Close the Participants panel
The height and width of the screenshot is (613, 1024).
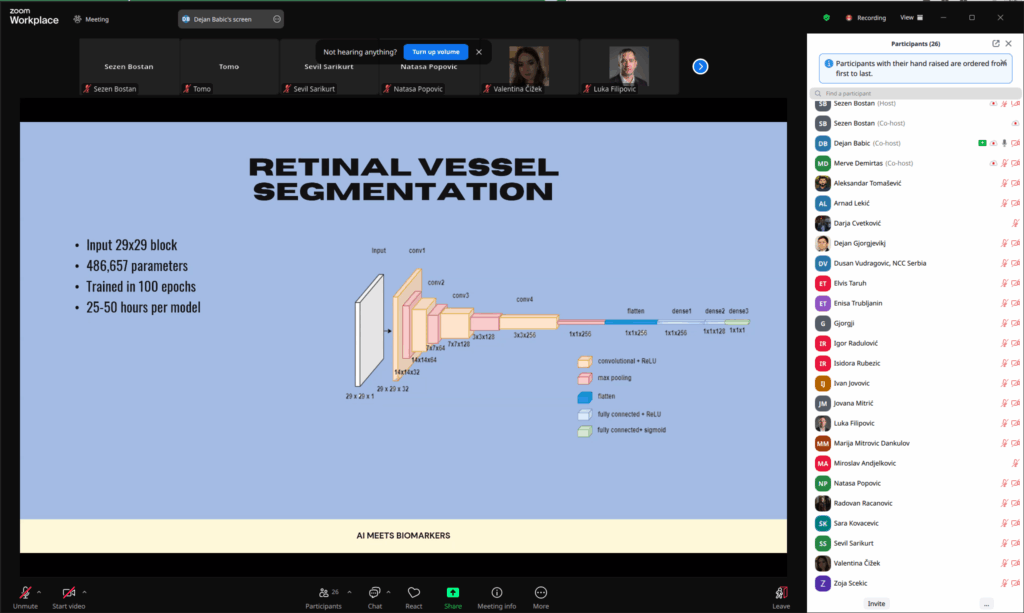pyautogui.click(x=1008, y=44)
